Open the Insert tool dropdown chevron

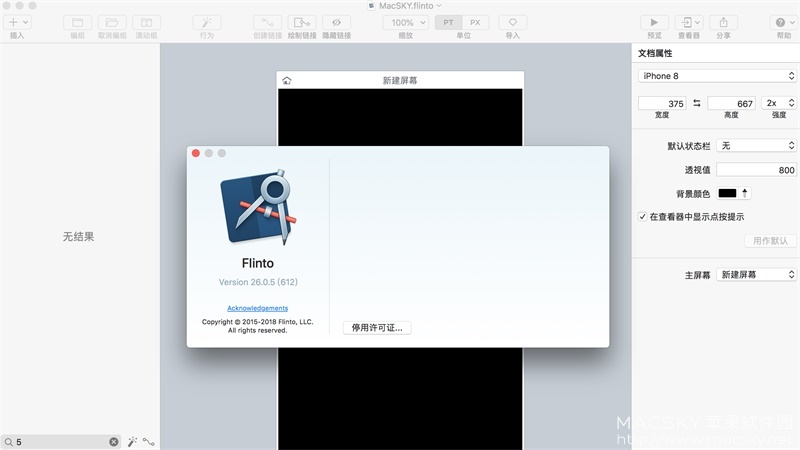coord(26,22)
